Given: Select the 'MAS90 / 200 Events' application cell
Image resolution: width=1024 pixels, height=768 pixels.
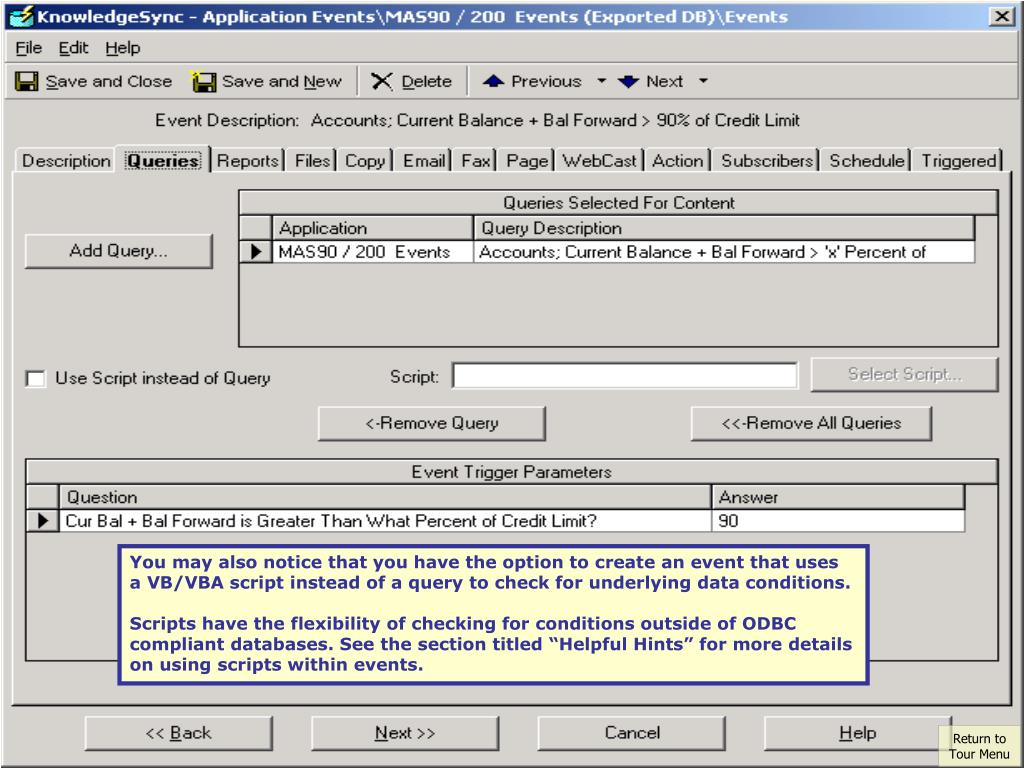Looking at the screenshot, I should point(373,251).
